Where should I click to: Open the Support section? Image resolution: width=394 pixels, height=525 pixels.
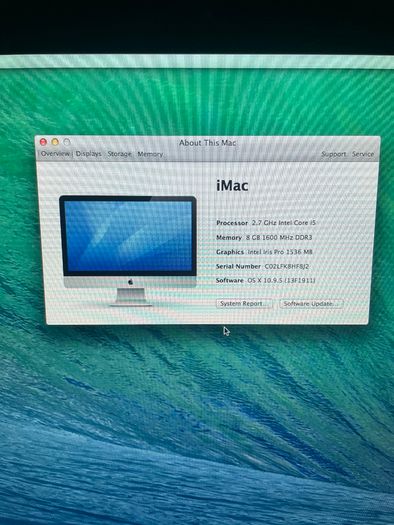333,154
